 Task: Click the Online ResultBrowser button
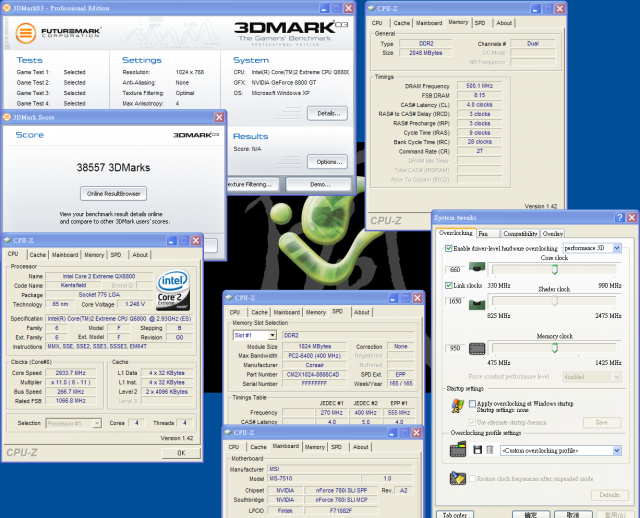coord(113,194)
